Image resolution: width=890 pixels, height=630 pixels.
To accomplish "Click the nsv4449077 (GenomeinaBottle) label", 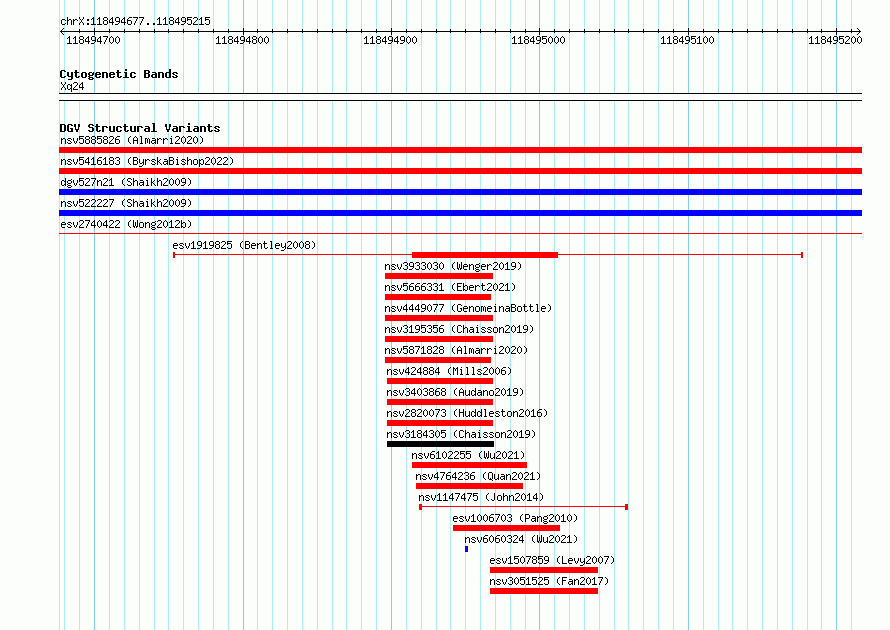I will pos(468,308).
